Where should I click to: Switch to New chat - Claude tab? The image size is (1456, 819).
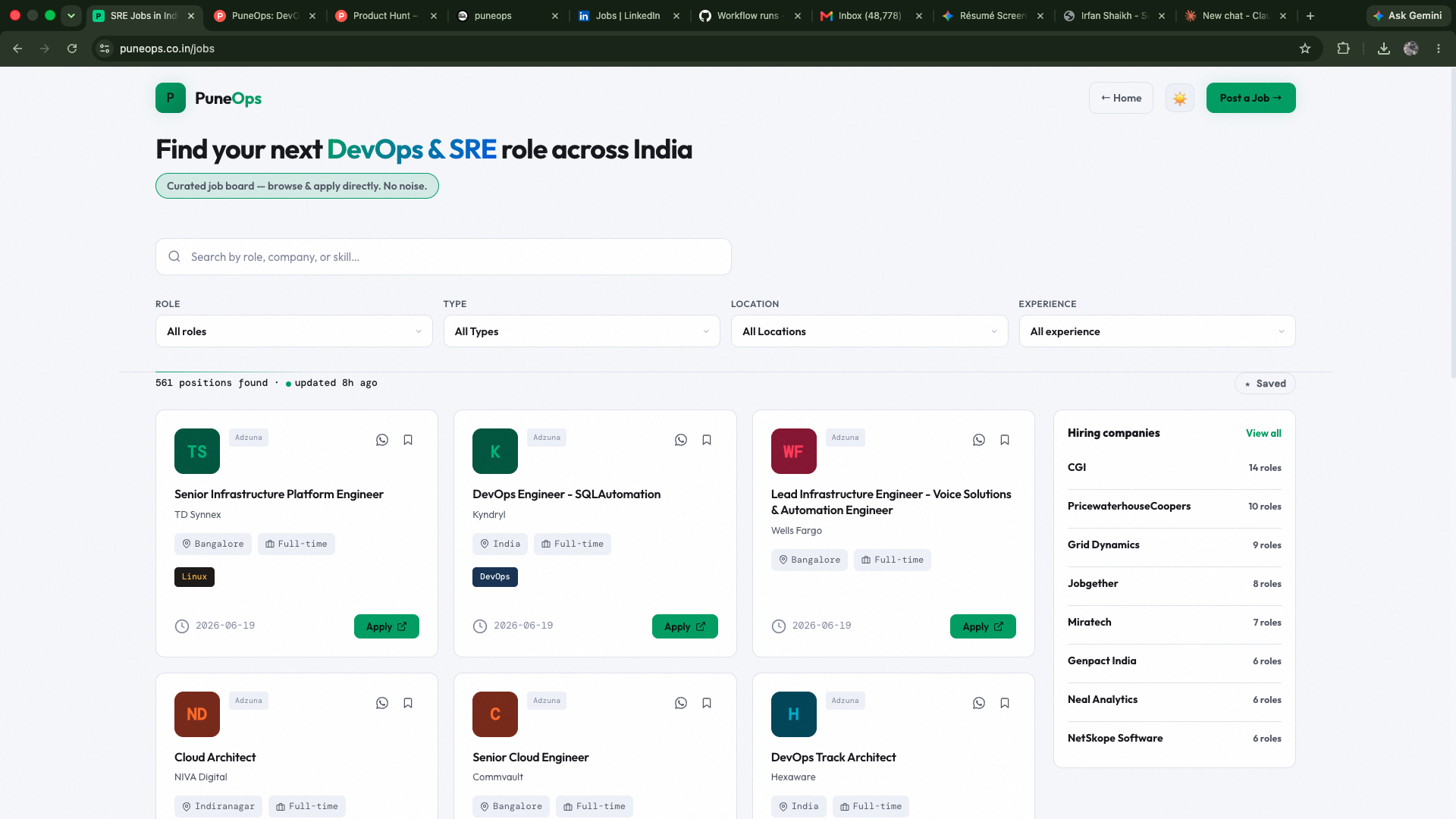[x=1235, y=15]
